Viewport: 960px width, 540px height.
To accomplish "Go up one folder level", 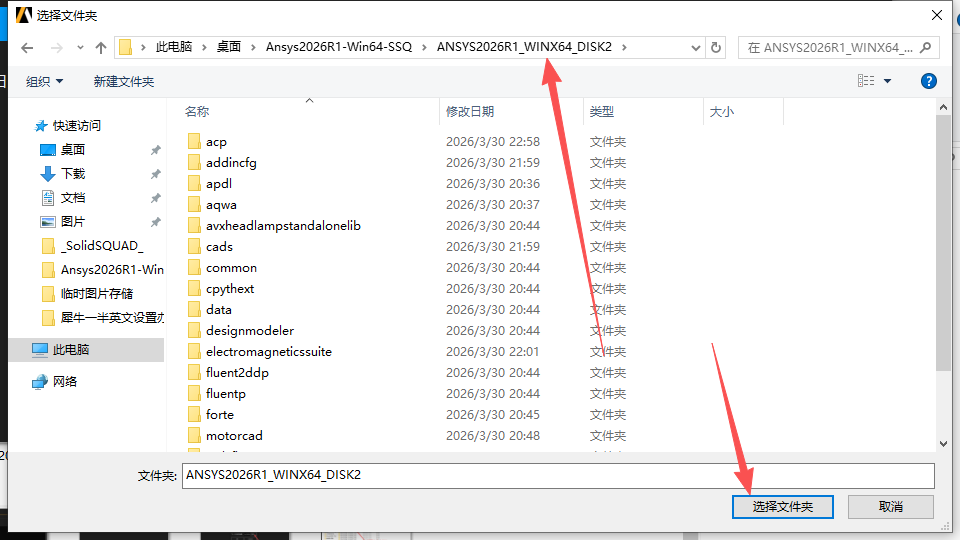I will click(x=101, y=48).
